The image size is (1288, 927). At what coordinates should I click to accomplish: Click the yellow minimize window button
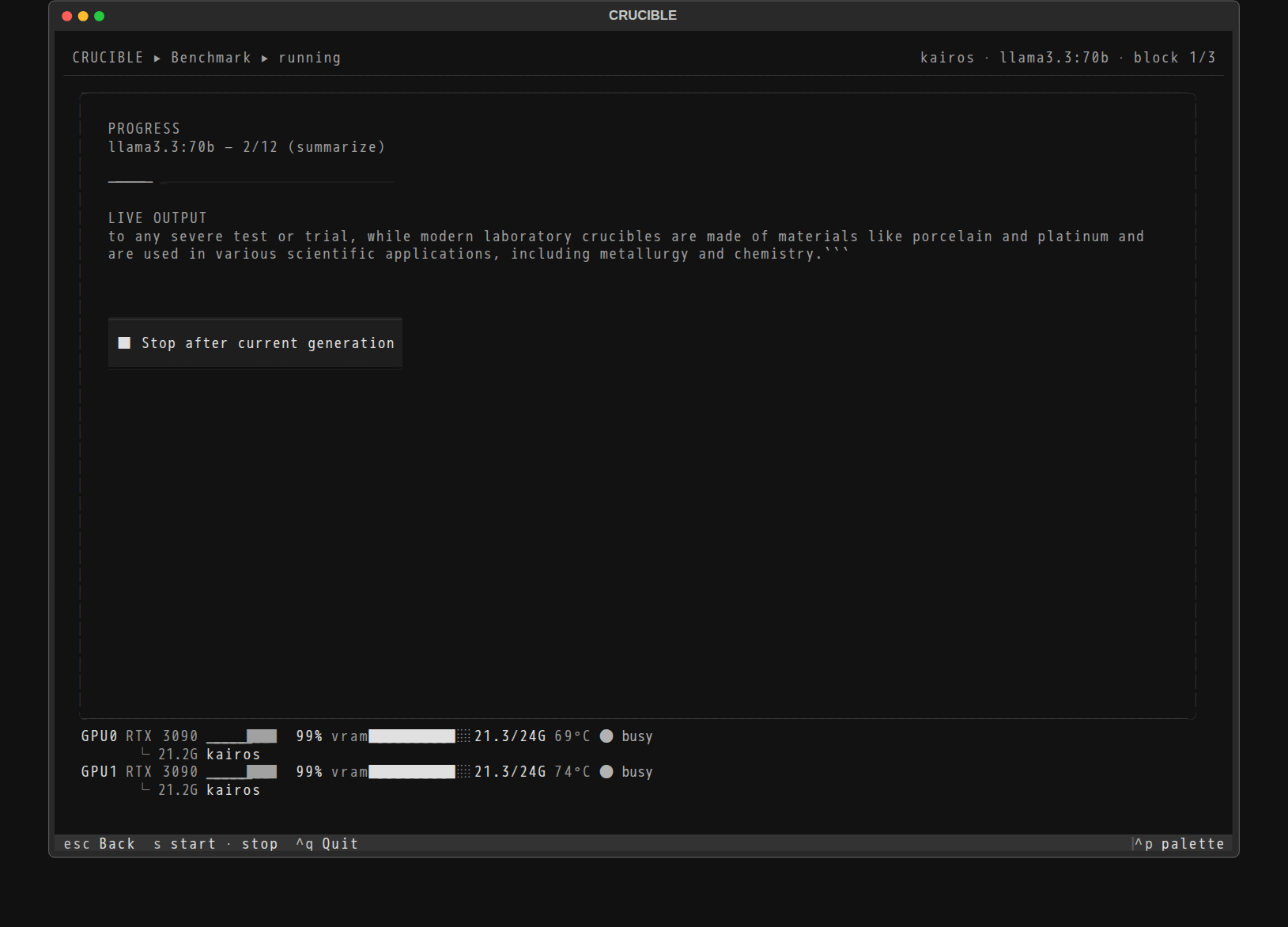[83, 16]
